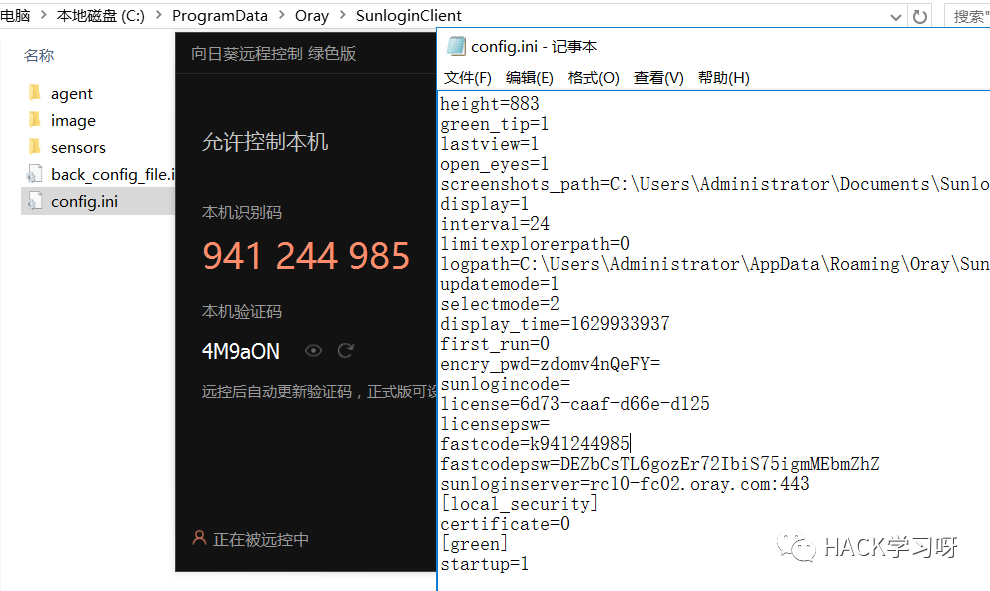Open the 格式(O) menu in Notepad

(x=593, y=78)
